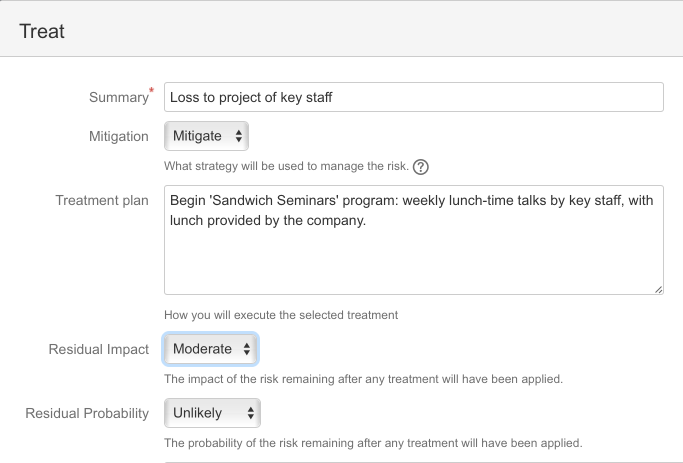The height and width of the screenshot is (463, 683).
Task: Click the Residual Probability label
Action: [x=87, y=413]
